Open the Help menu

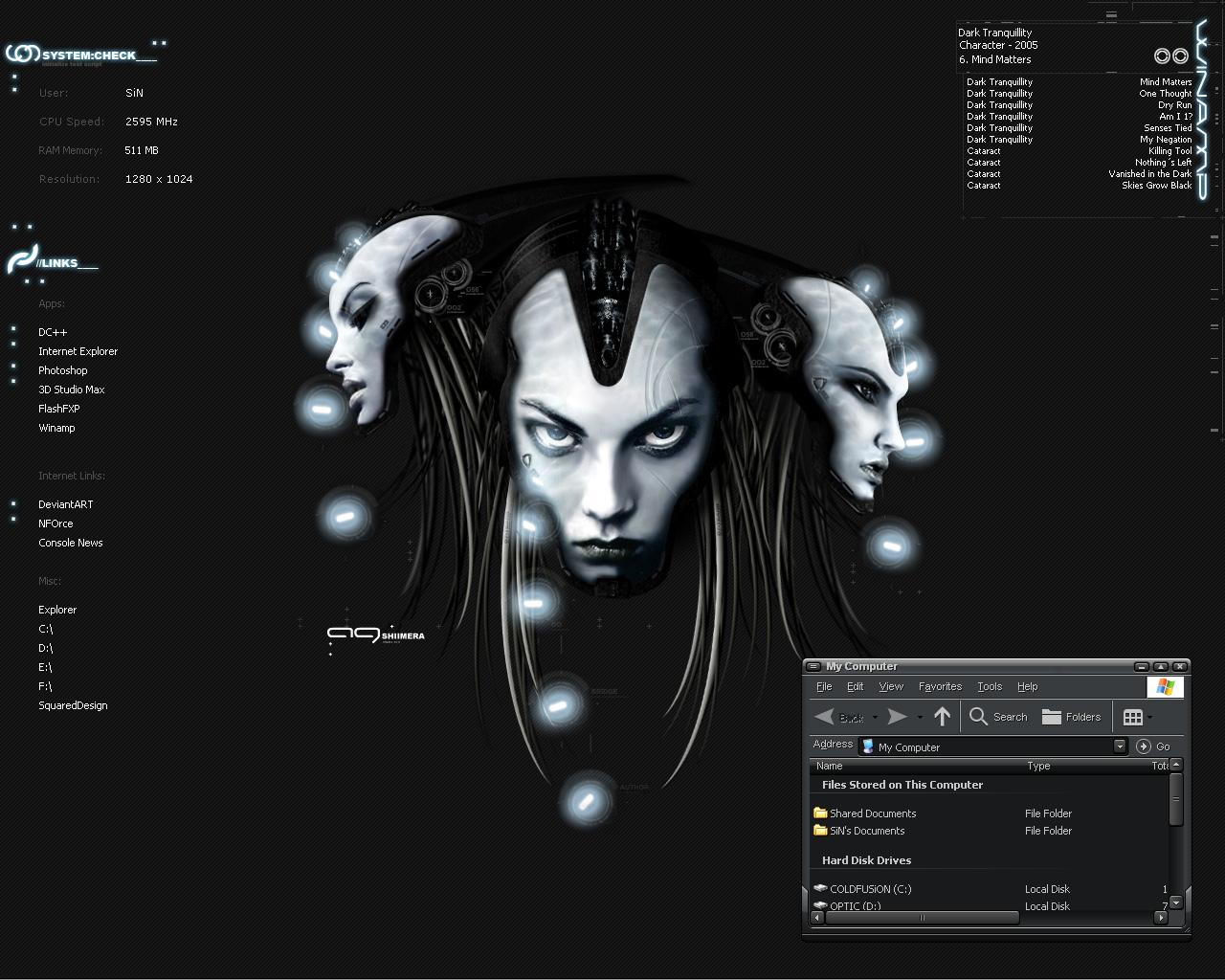click(x=1027, y=686)
